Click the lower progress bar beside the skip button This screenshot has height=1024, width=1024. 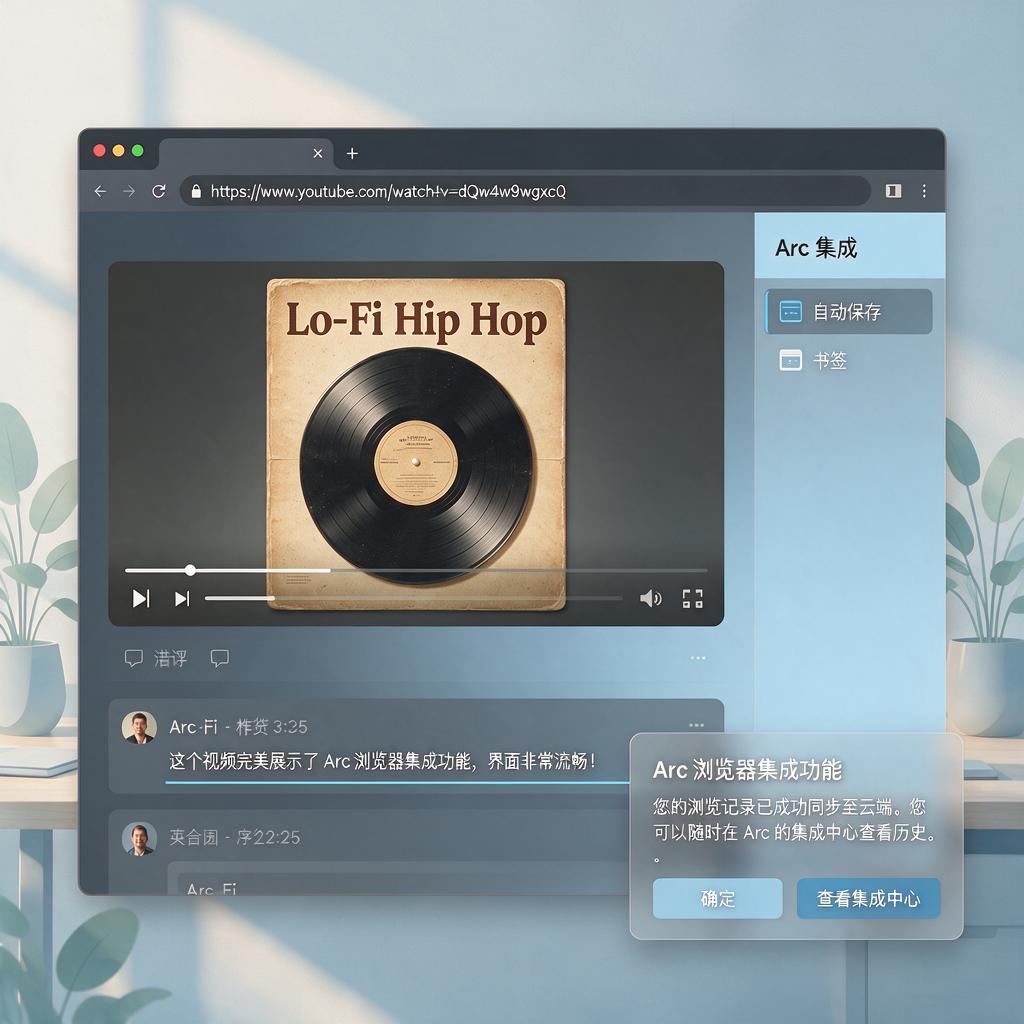pos(413,598)
